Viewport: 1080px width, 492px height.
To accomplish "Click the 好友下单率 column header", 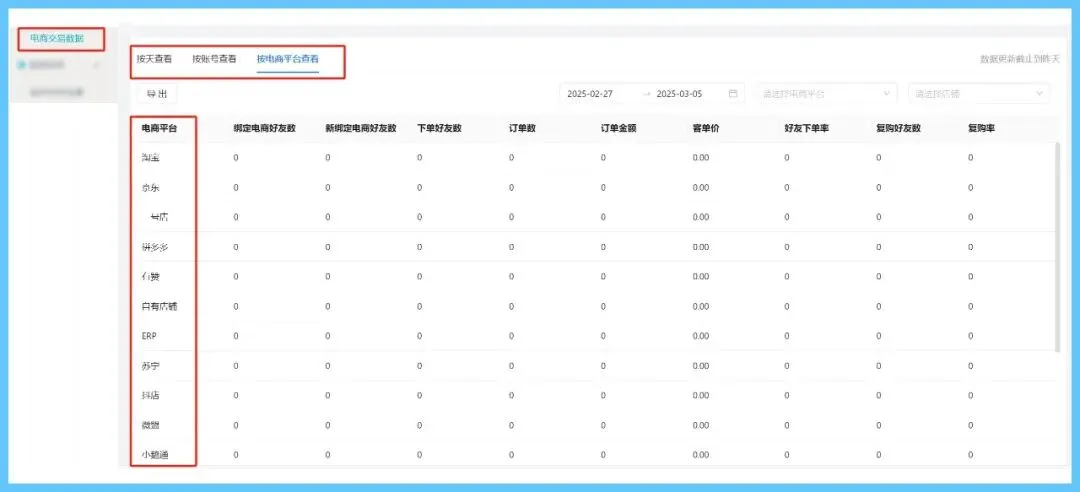I will pyautogui.click(x=807, y=129).
